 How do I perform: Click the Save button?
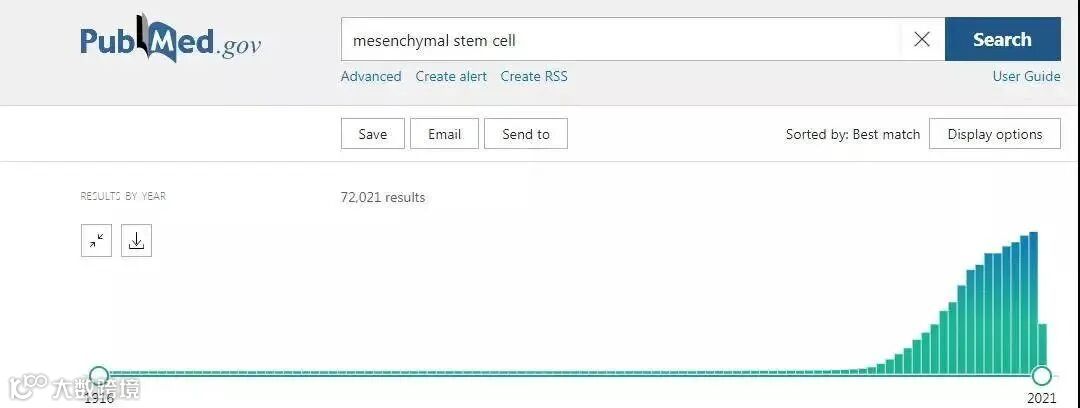coord(372,134)
